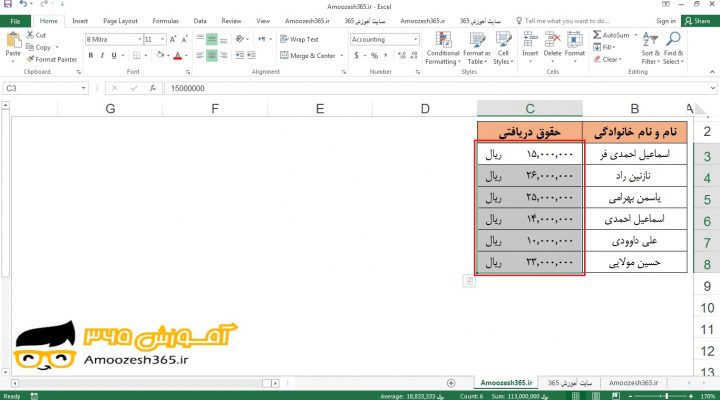
Task: Open Cell Styles gallery
Action: point(503,48)
